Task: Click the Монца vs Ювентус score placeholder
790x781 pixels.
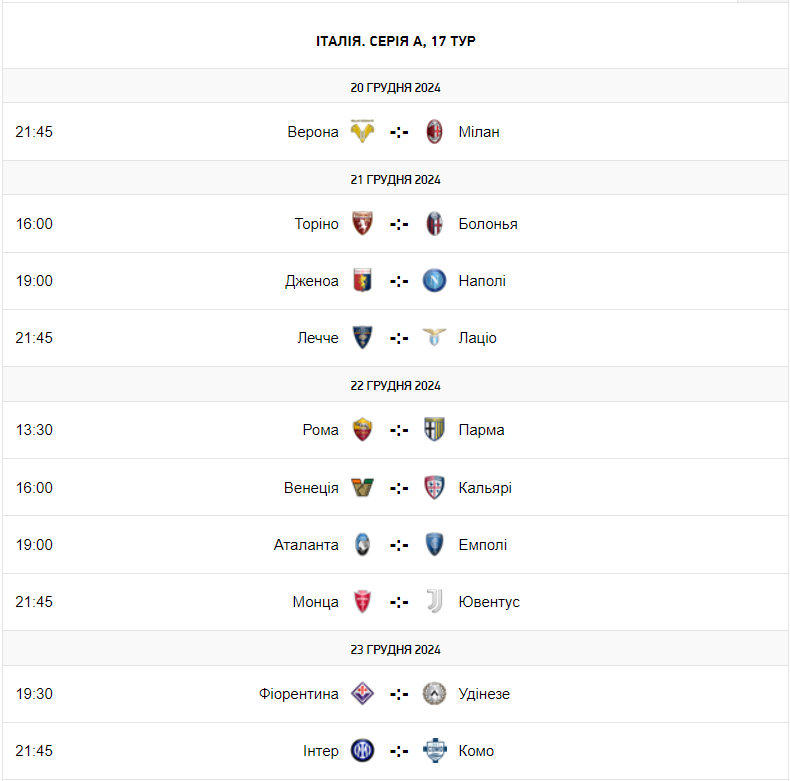Action: pos(399,602)
